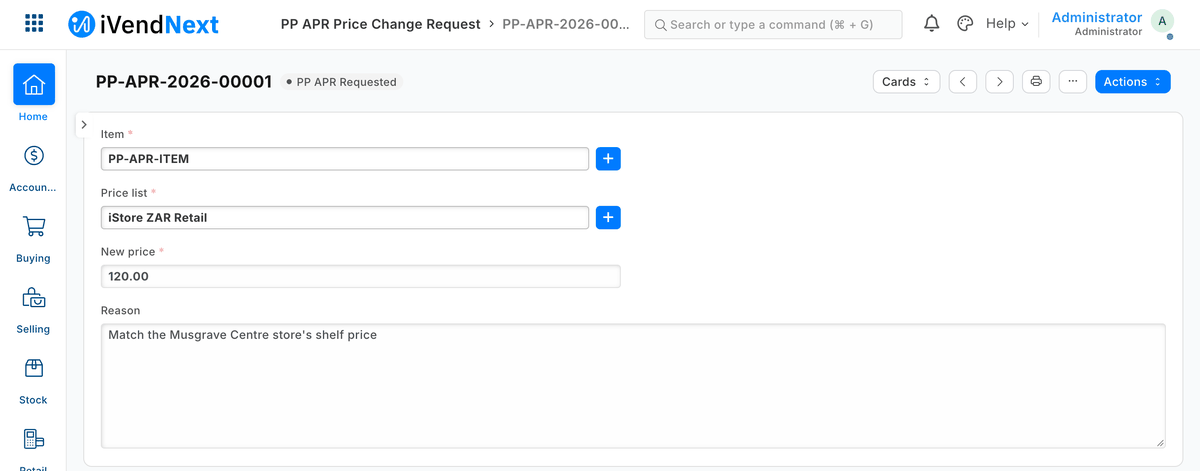Open the three-dots more menu
The image size is (1200, 471).
pos(1072,82)
